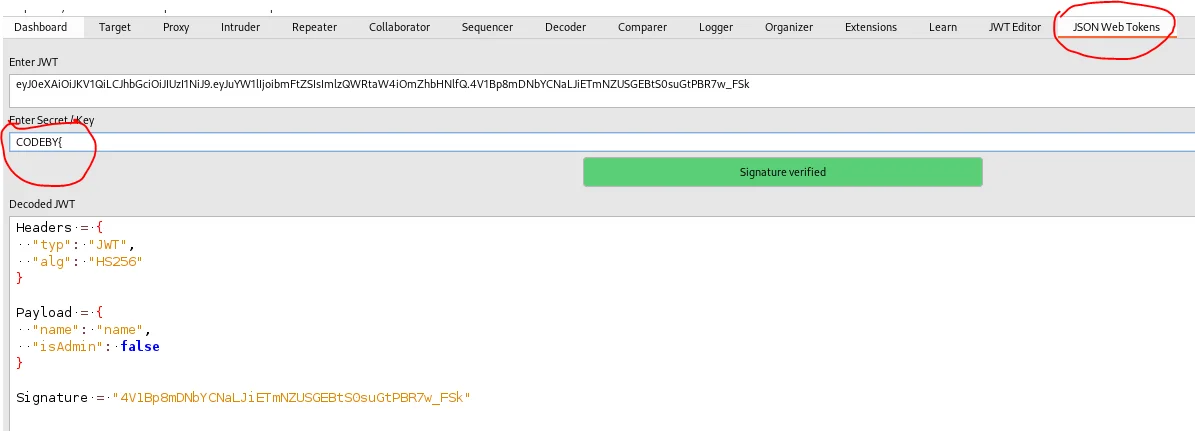Select the Intruder tab
The width and height of the screenshot is (1195, 431).
pyautogui.click(x=240, y=27)
